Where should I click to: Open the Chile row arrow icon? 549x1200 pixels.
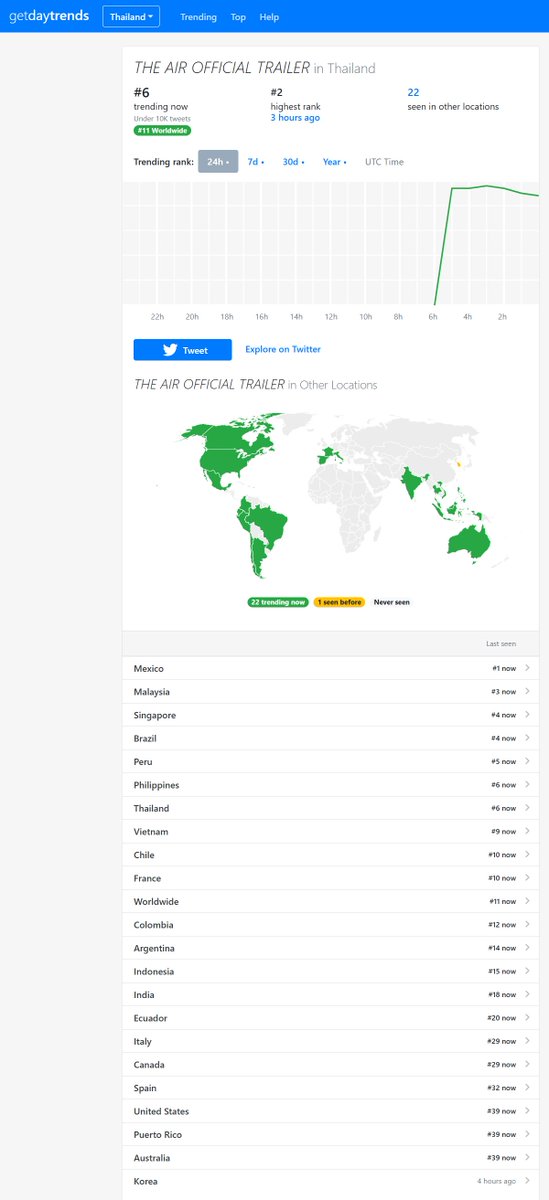pos(527,855)
